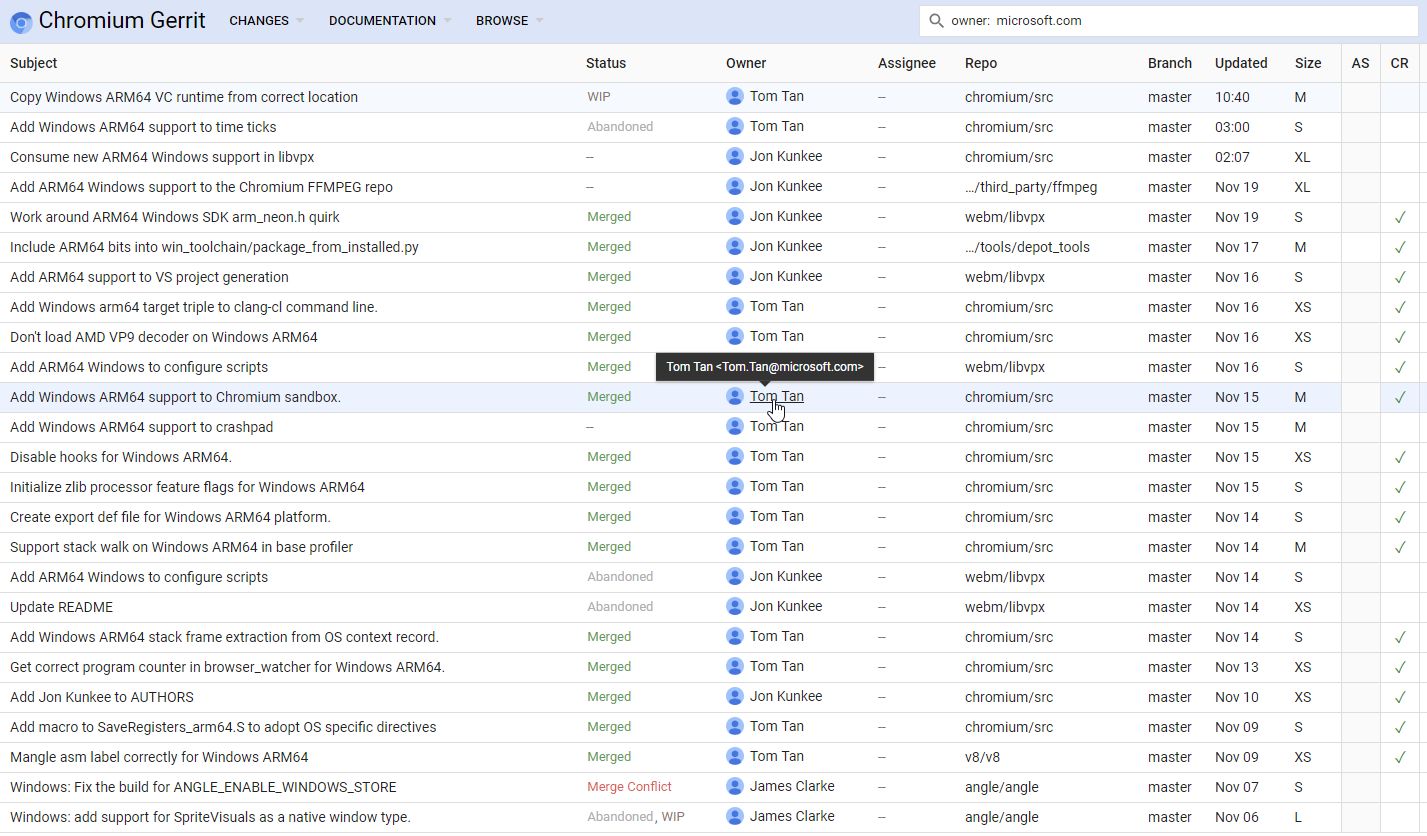Click CR checkmark in 'Add Windows ARM64 support to Chromium sandbox' row

pyautogui.click(x=1400, y=397)
